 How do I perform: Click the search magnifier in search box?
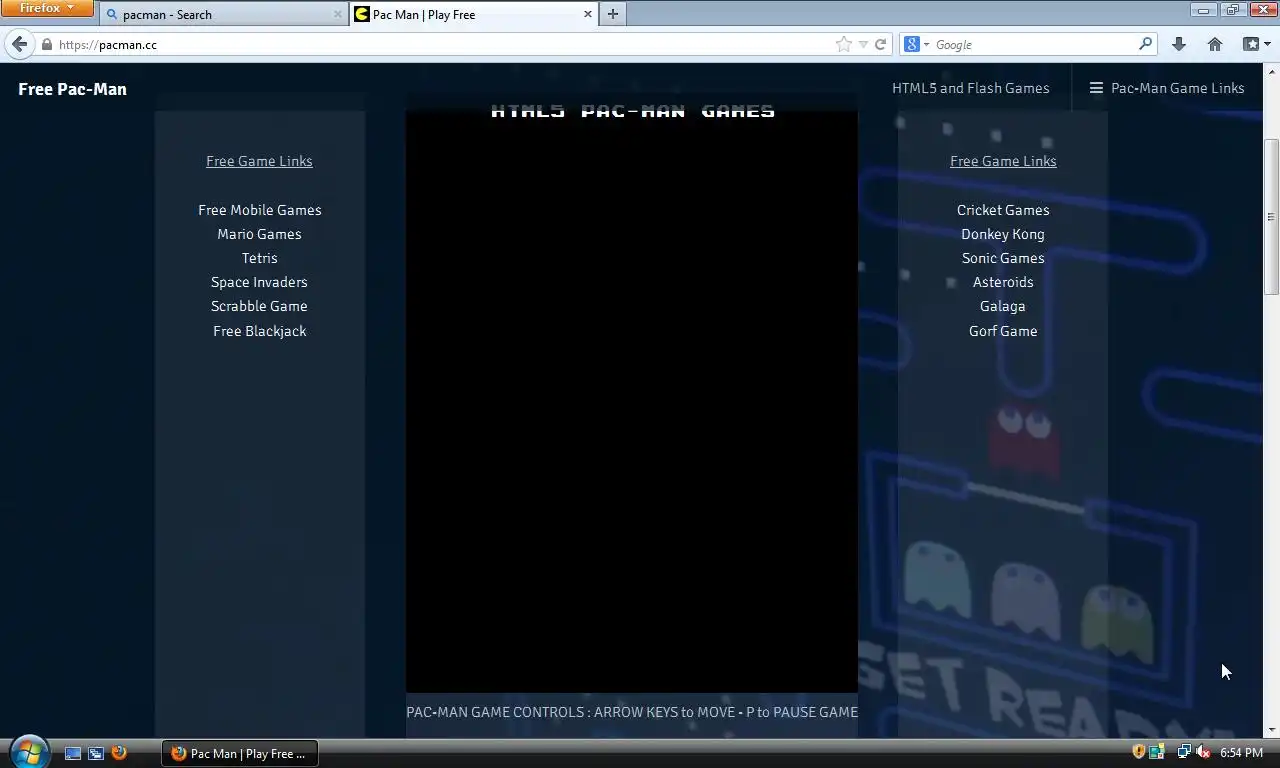click(x=1146, y=44)
